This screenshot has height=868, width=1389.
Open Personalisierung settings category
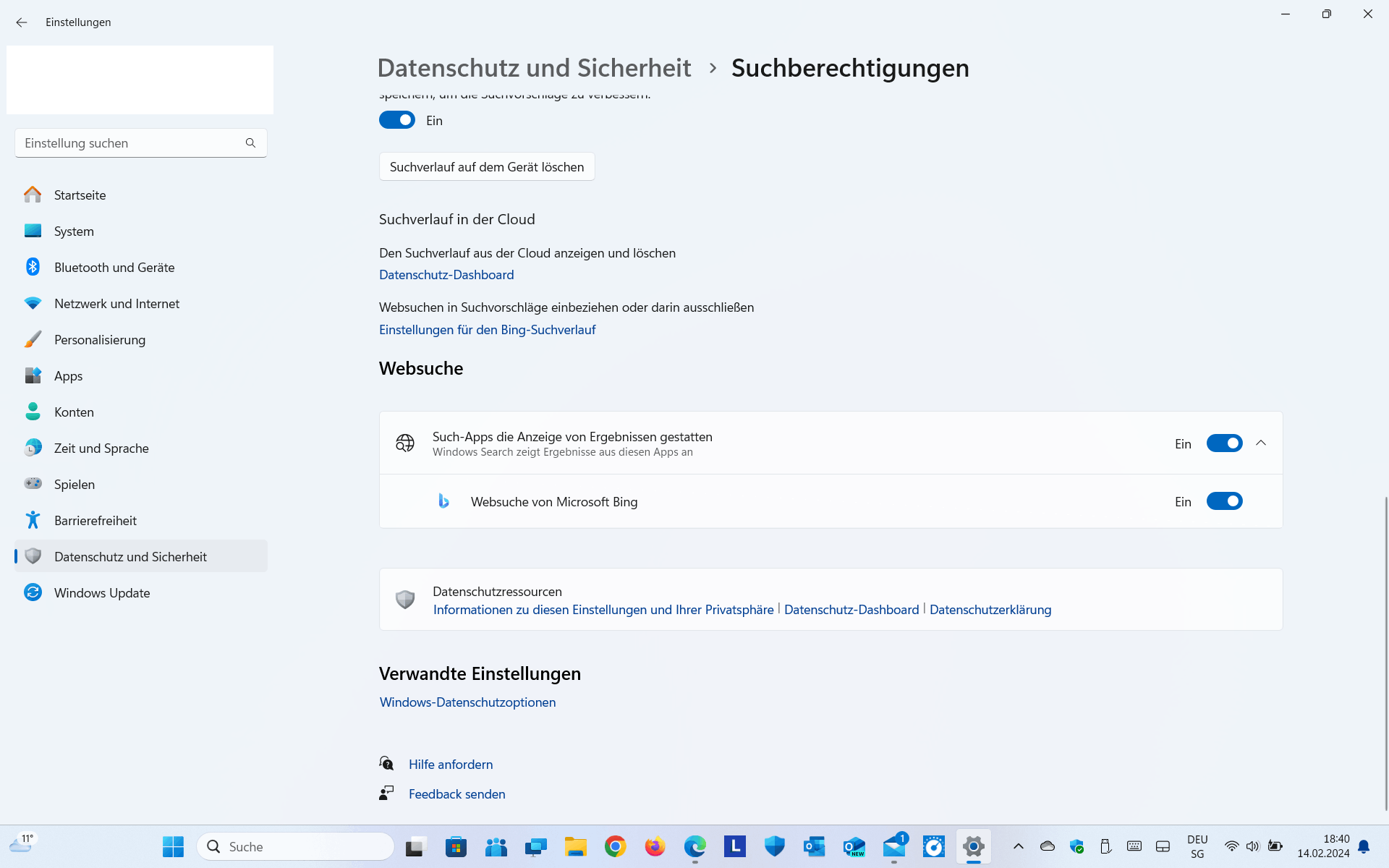click(100, 340)
